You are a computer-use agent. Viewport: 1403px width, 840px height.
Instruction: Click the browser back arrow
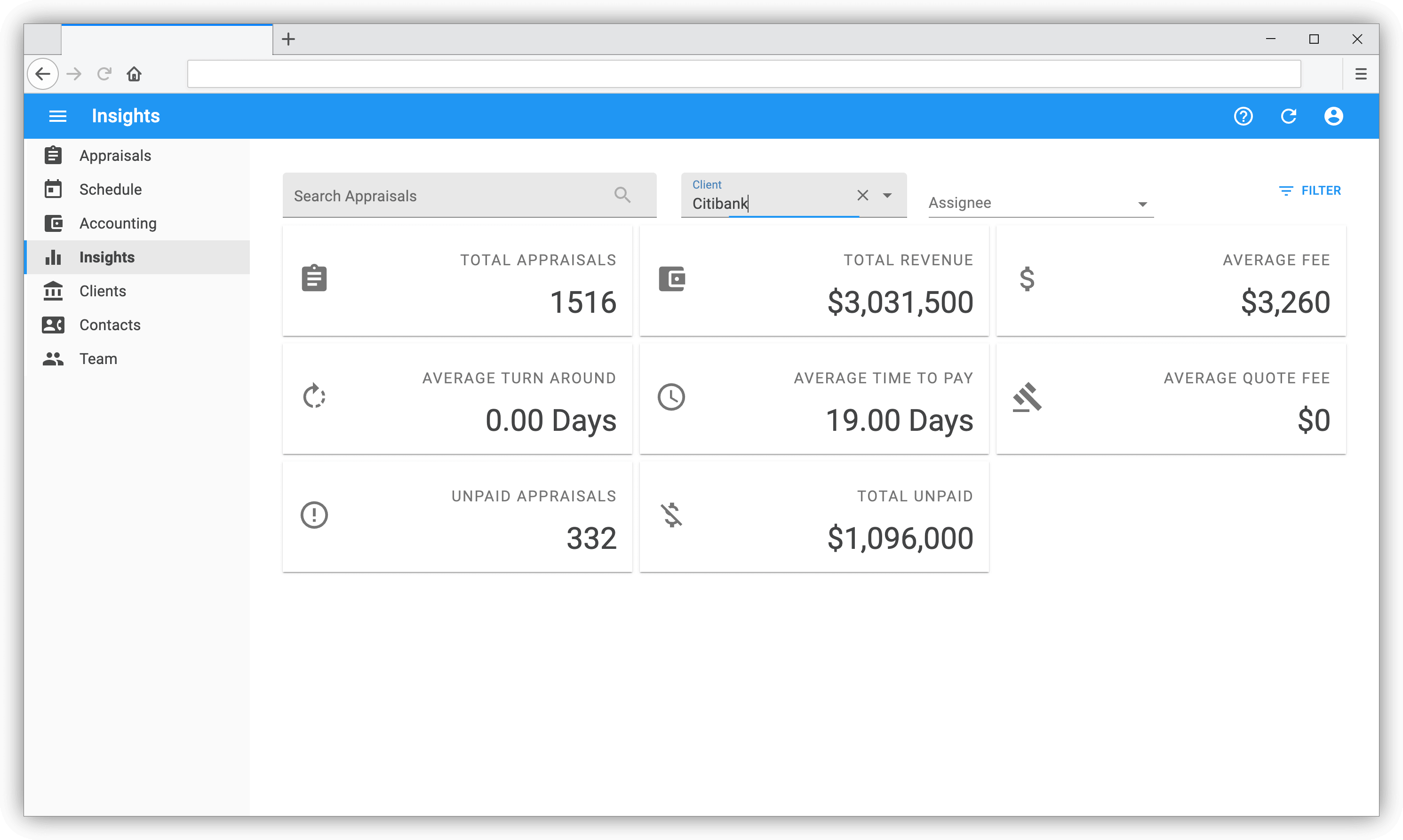pyautogui.click(x=43, y=74)
